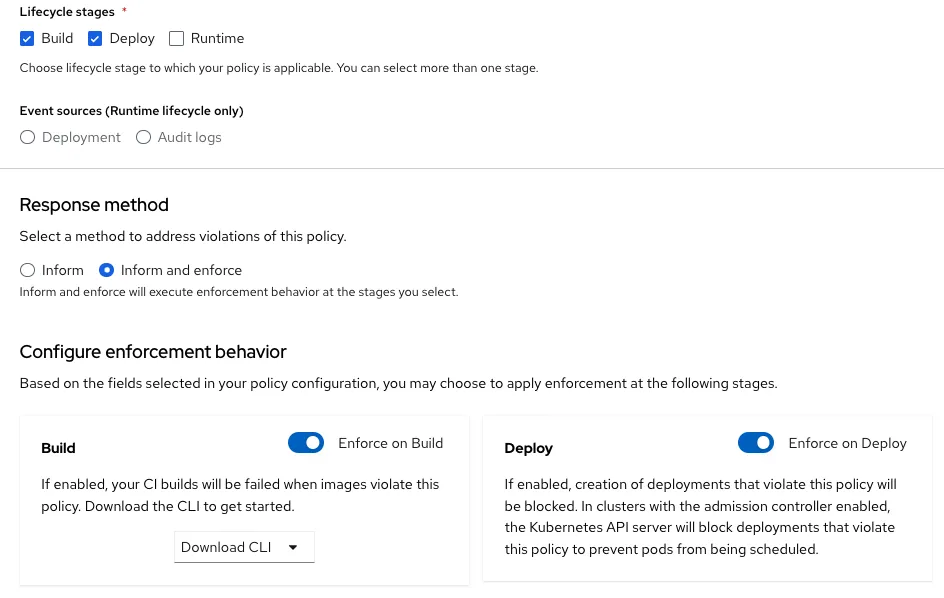Click the Build checkbox label
The height and width of the screenshot is (598, 944).
(x=57, y=38)
